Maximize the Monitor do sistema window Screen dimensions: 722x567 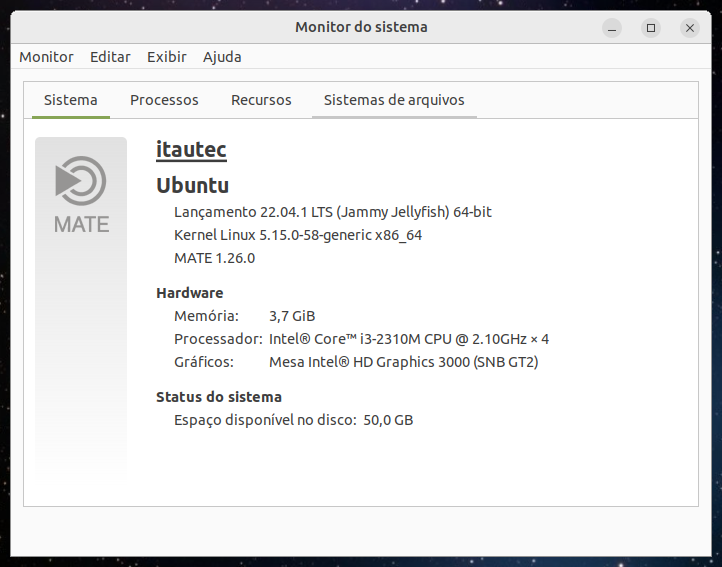pyautogui.click(x=651, y=28)
